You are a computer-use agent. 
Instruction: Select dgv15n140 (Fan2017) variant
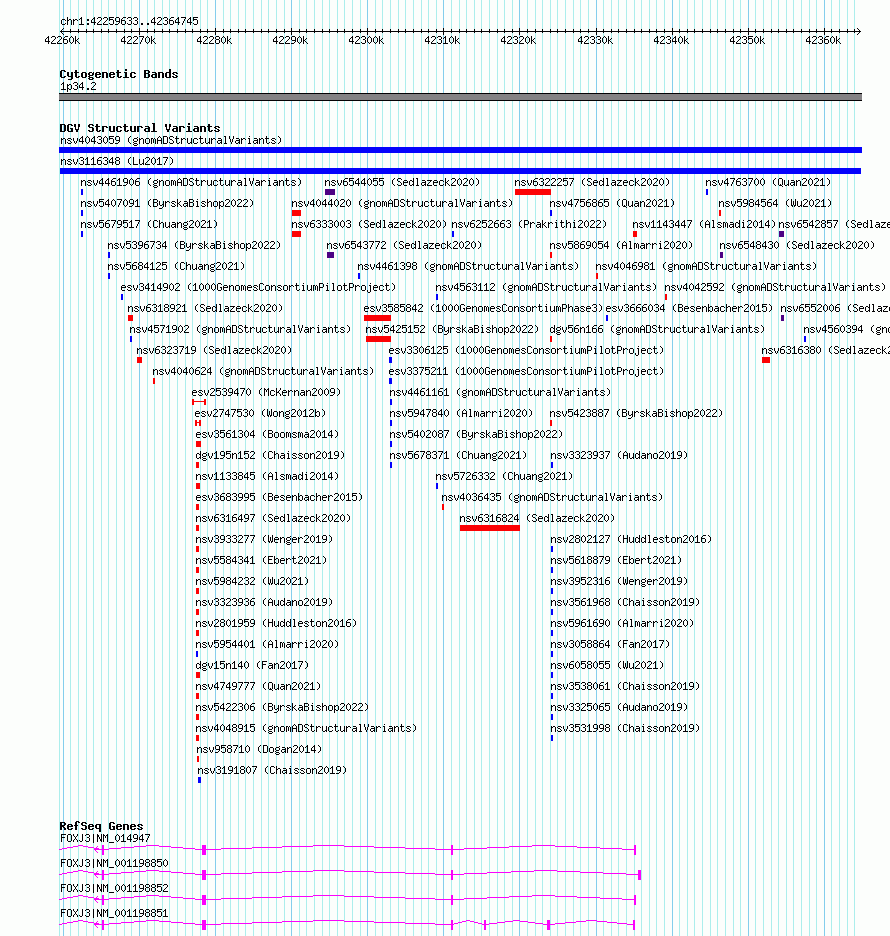click(252, 665)
